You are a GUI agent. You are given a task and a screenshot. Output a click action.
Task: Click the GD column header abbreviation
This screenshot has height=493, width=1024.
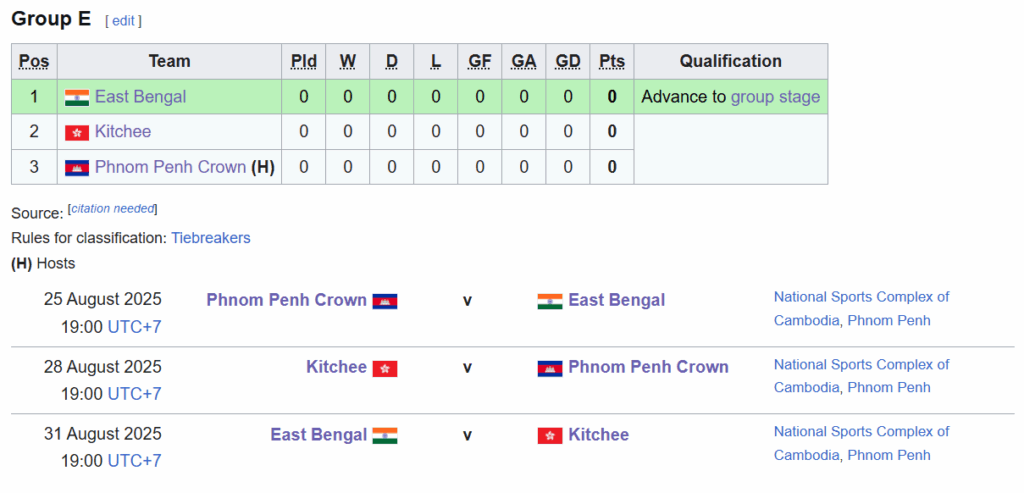[x=568, y=61]
